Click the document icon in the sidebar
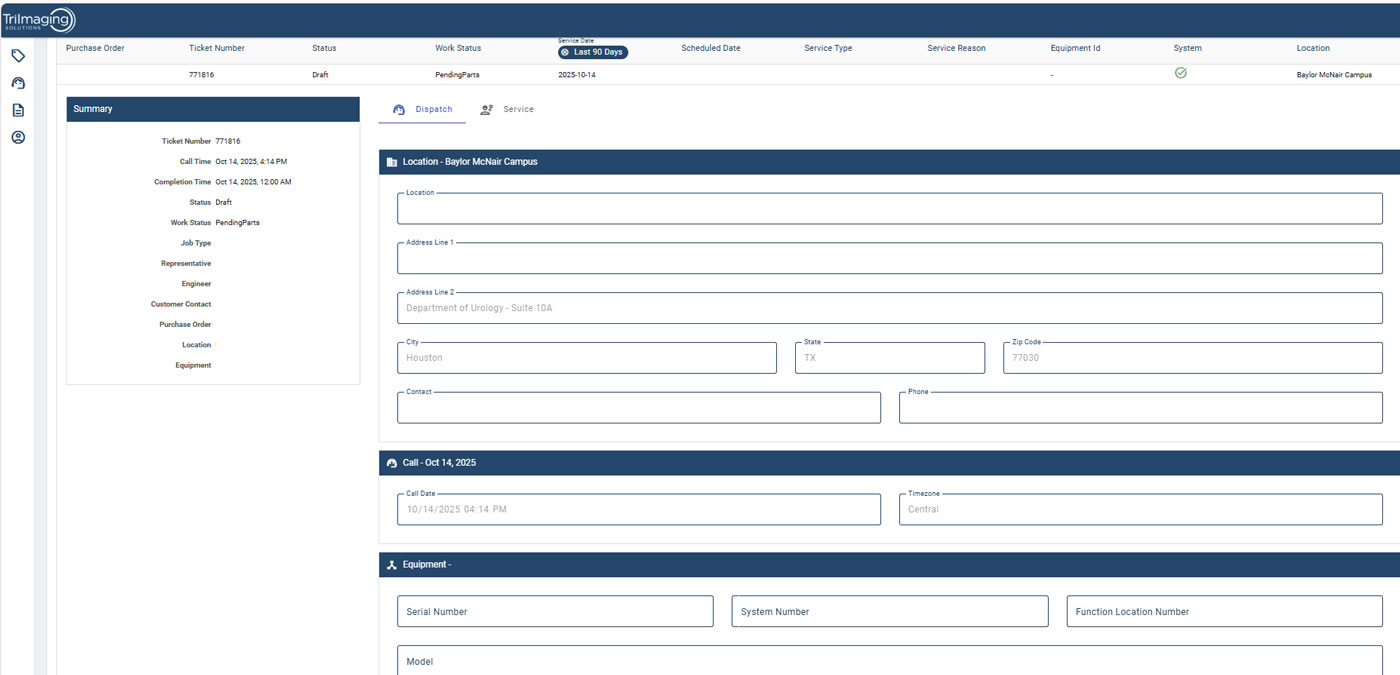1400x675 pixels. click(18, 110)
